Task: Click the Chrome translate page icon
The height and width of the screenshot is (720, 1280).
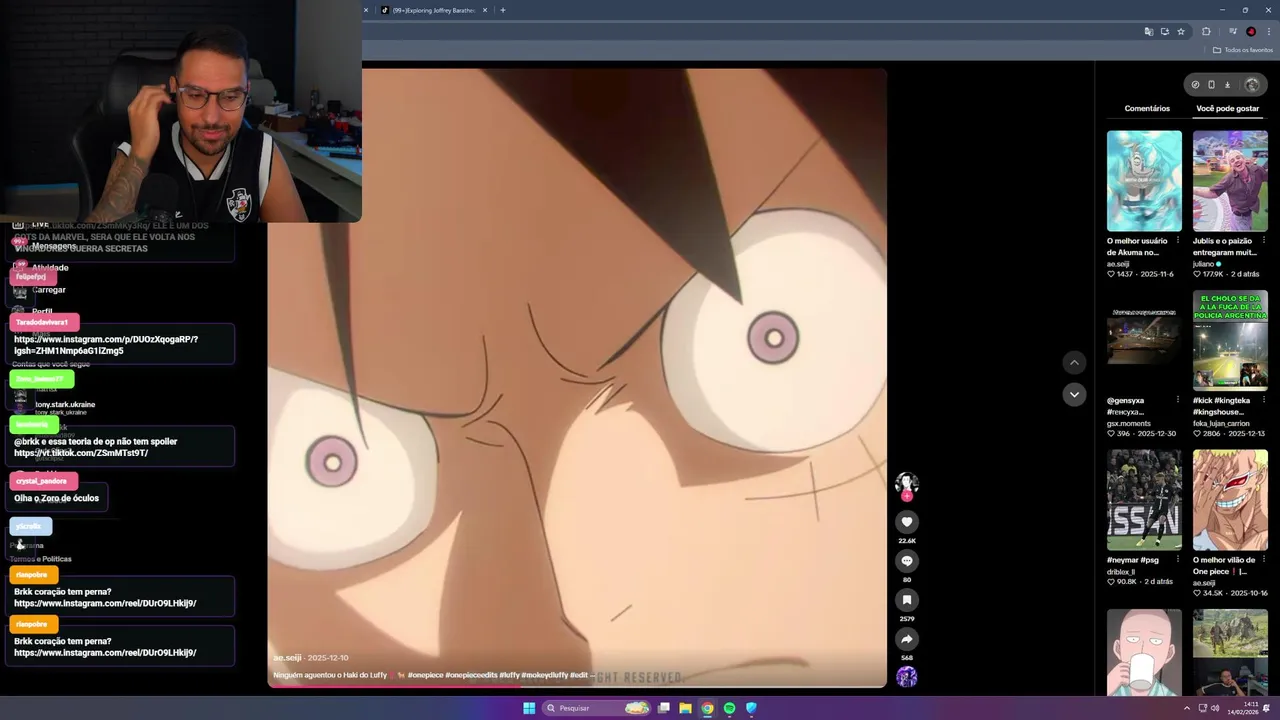Action: tap(1148, 32)
